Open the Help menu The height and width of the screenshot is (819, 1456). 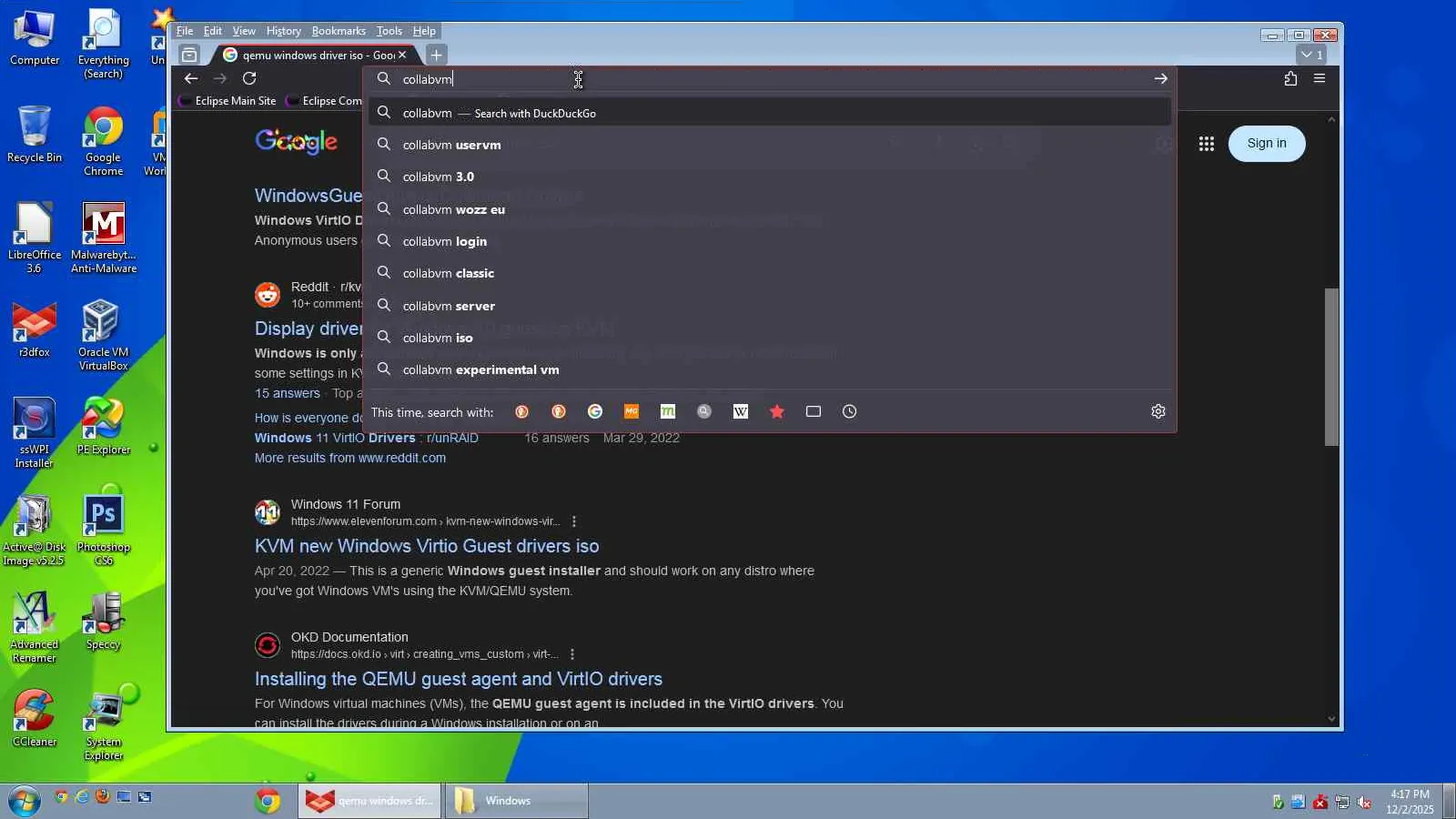(424, 31)
